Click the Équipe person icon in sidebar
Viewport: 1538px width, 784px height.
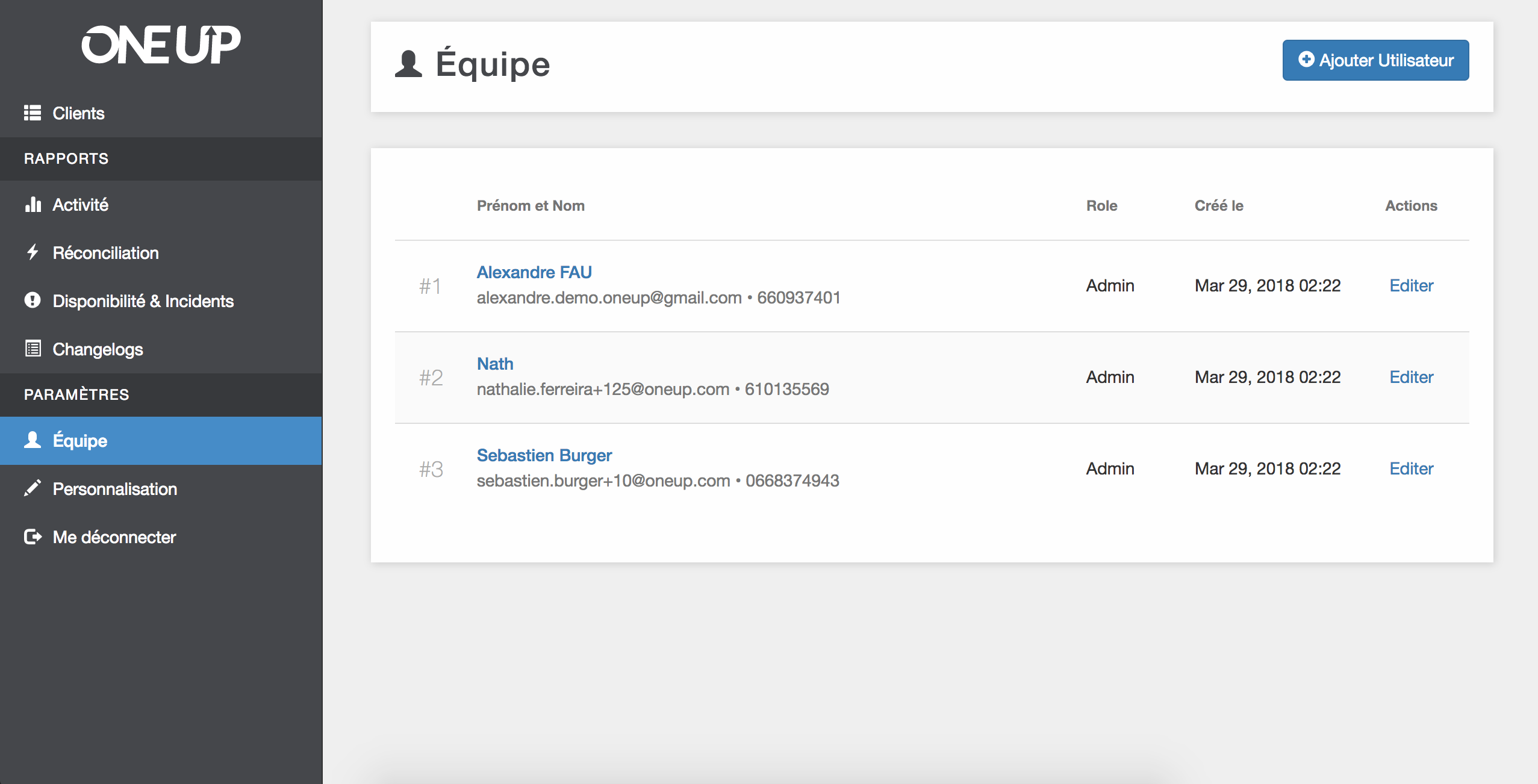tap(33, 440)
